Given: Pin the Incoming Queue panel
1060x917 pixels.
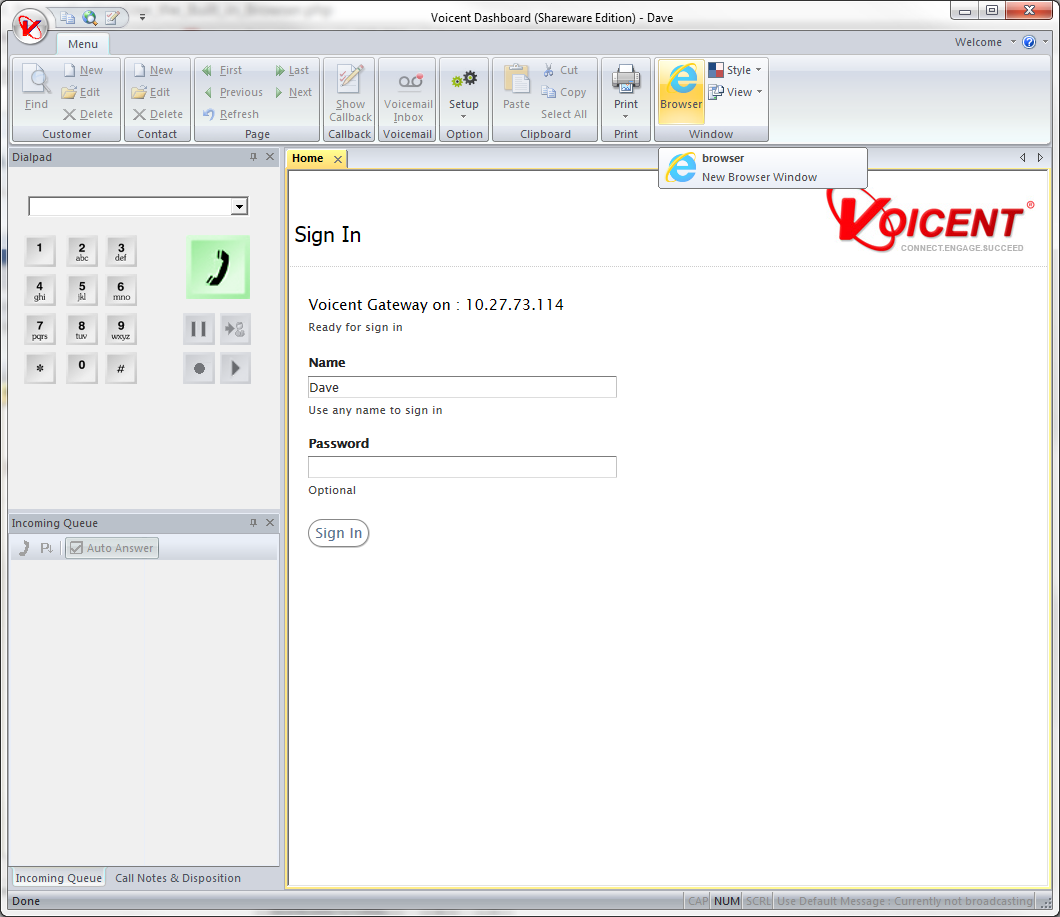Looking at the screenshot, I should (253, 523).
